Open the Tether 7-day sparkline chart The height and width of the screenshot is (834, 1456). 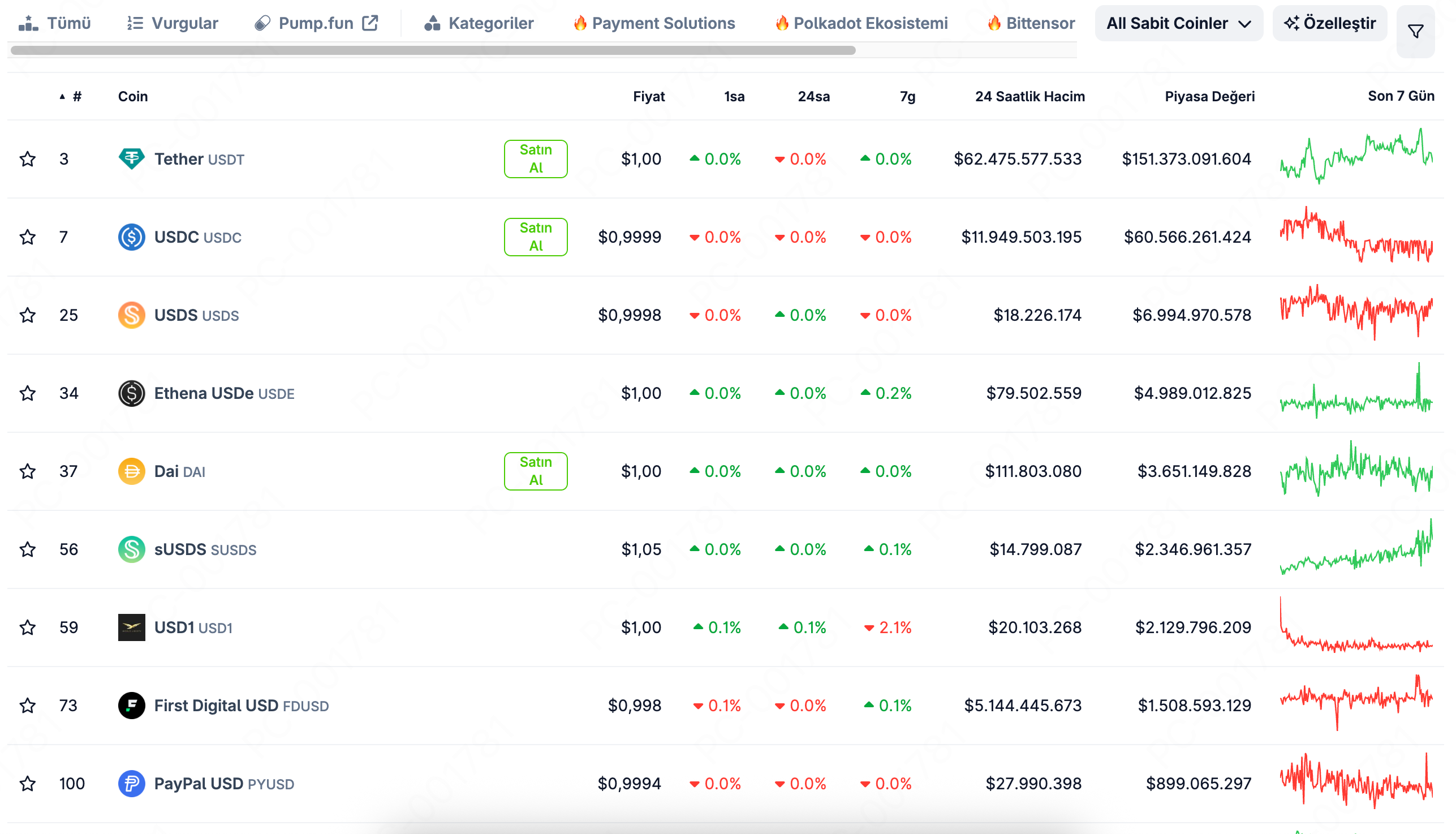[x=1356, y=156]
